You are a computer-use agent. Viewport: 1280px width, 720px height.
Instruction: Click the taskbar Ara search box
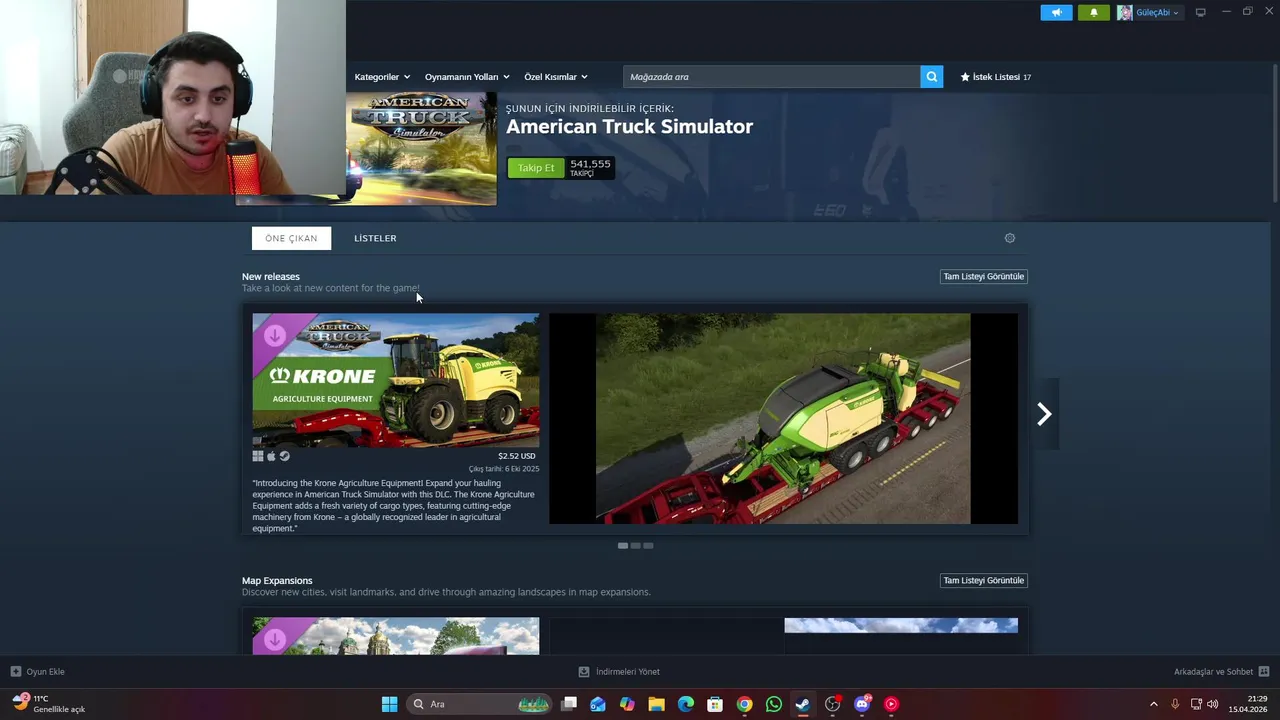tap(480, 704)
